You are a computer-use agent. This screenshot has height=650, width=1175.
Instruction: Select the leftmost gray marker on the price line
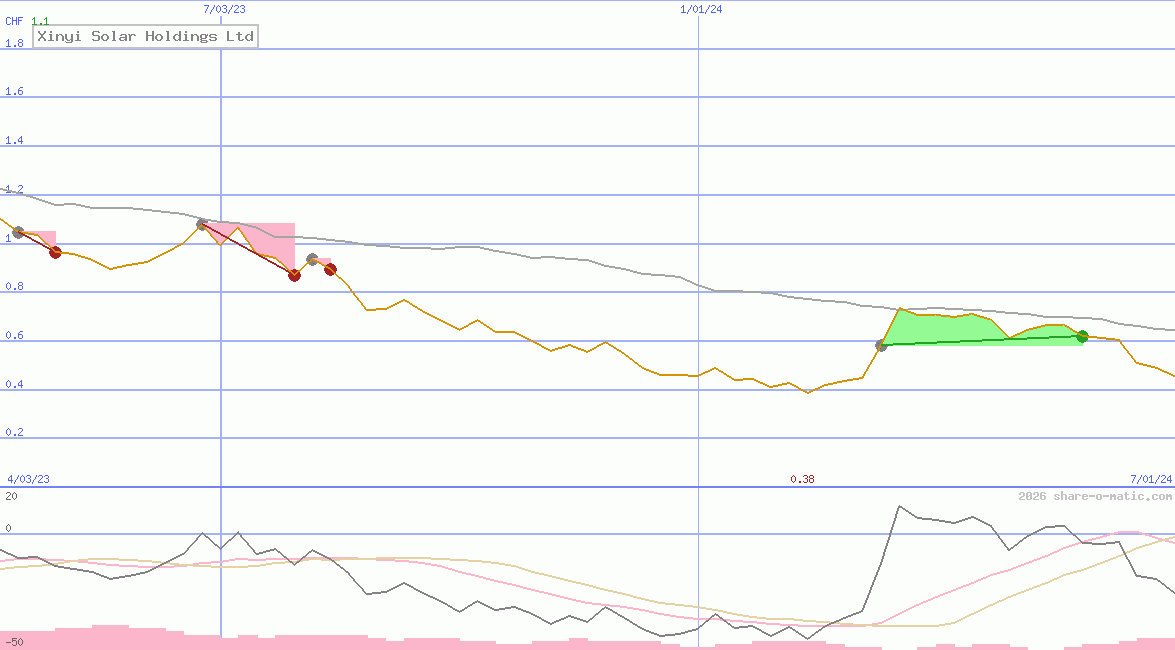[17, 233]
